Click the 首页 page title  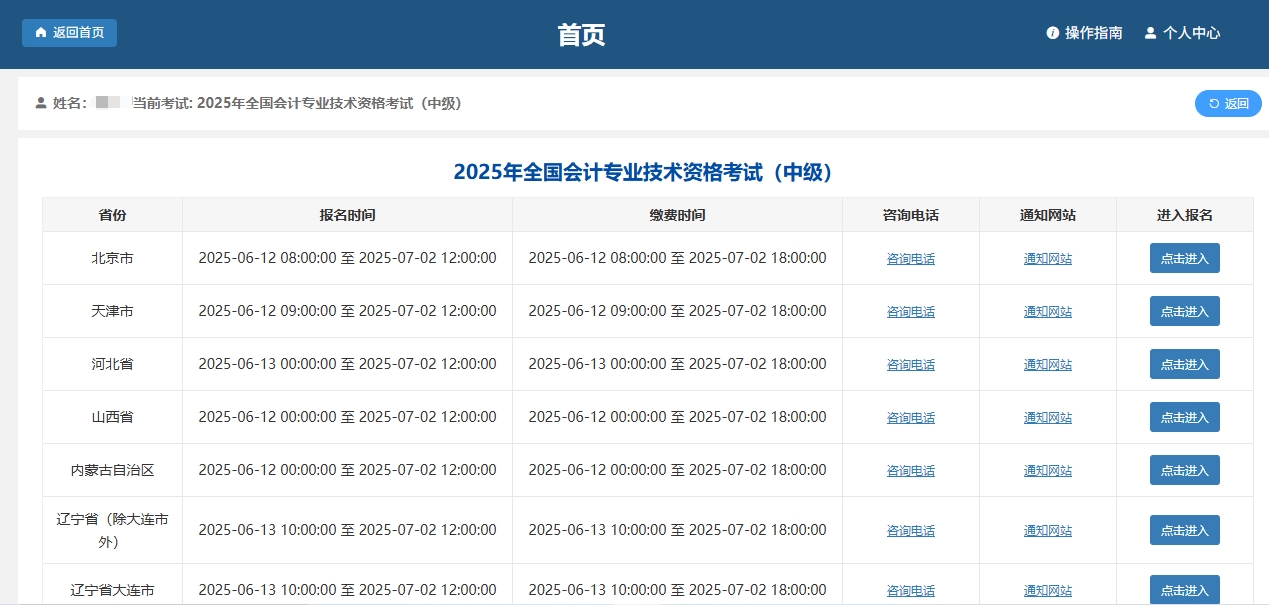pyautogui.click(x=581, y=35)
